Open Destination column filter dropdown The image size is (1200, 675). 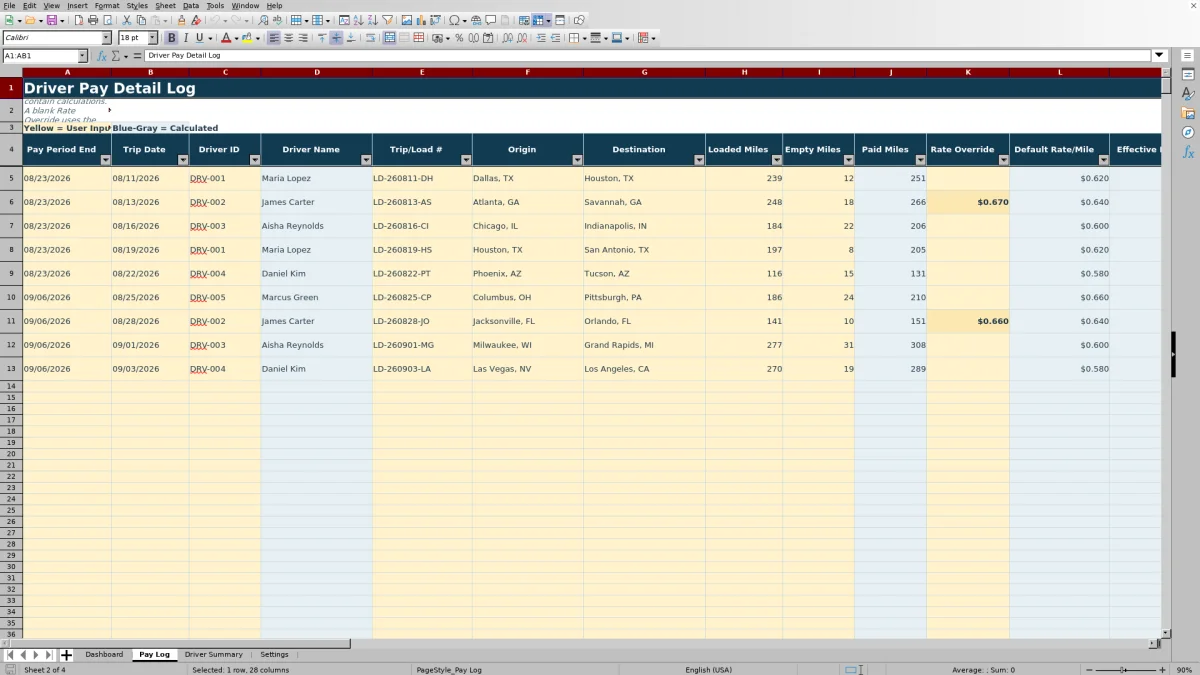699,160
